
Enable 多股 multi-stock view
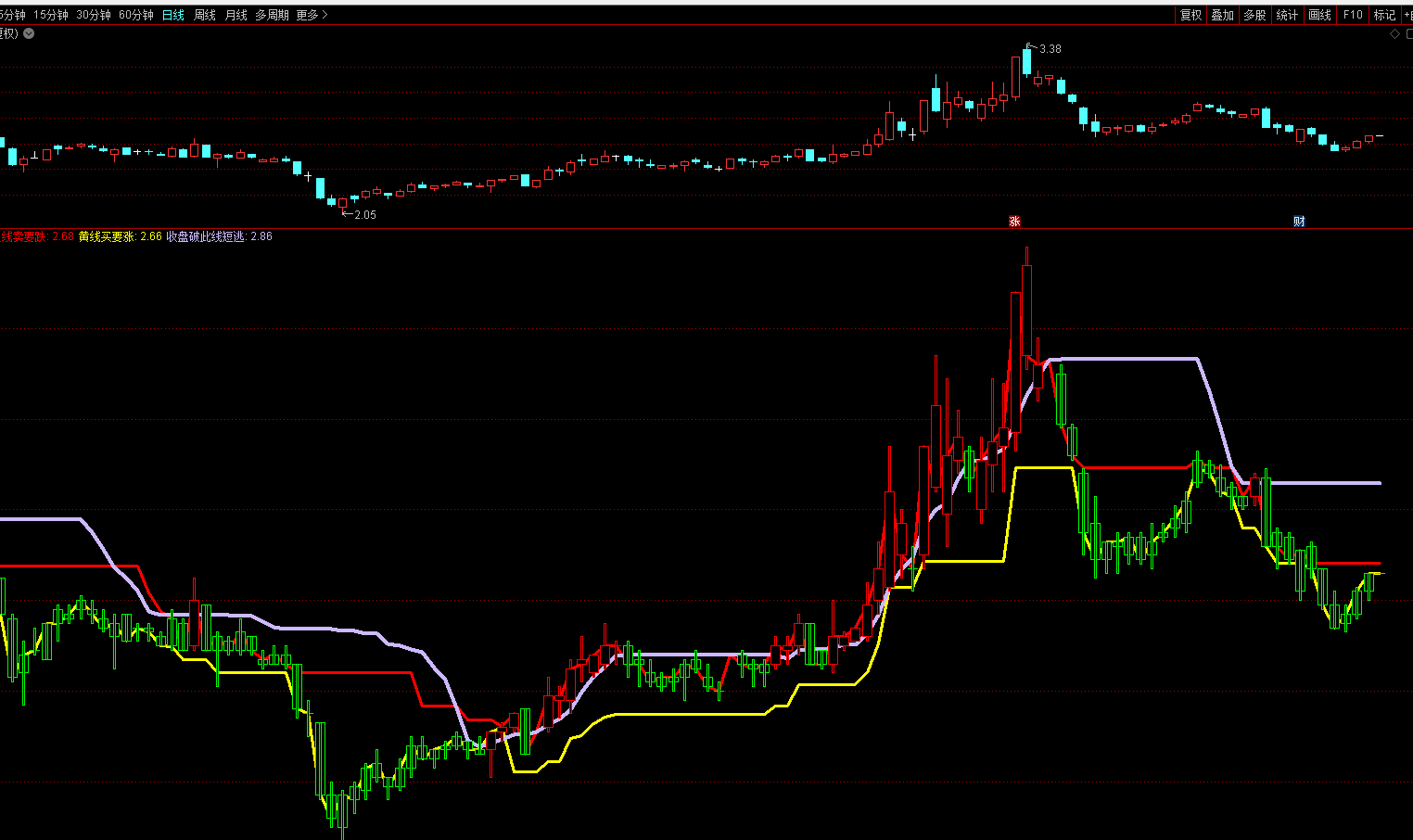(1254, 15)
